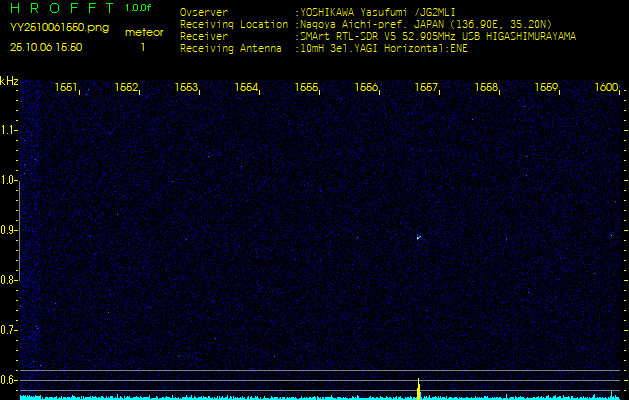Click the 1655 time axis label
Image resolution: width=629 pixels, height=400 pixels.
point(306,87)
